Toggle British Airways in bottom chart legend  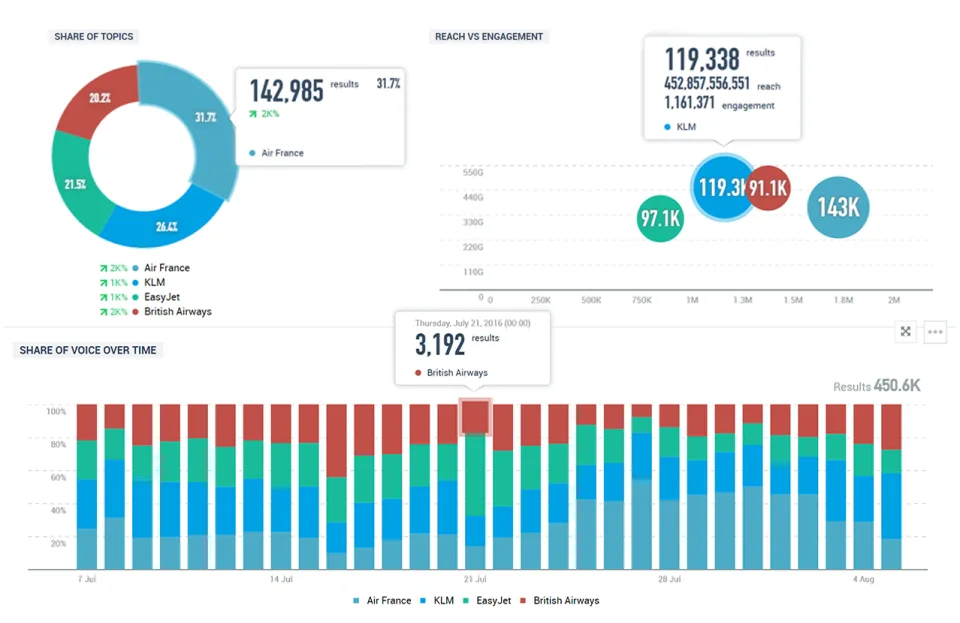point(560,600)
